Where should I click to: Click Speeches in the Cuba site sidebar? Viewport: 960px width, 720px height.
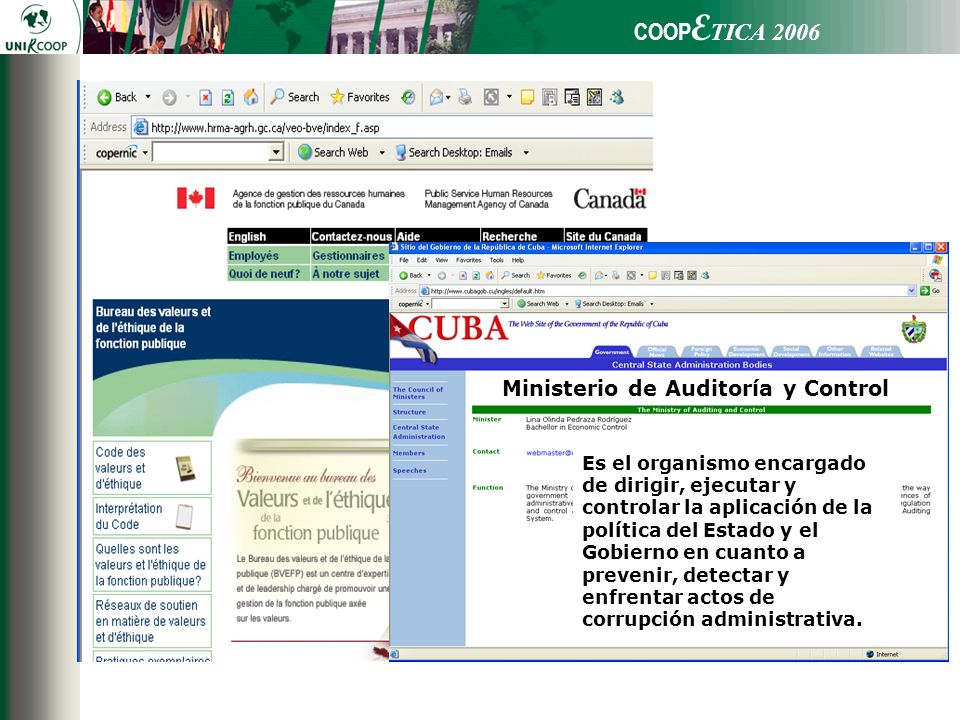point(410,470)
